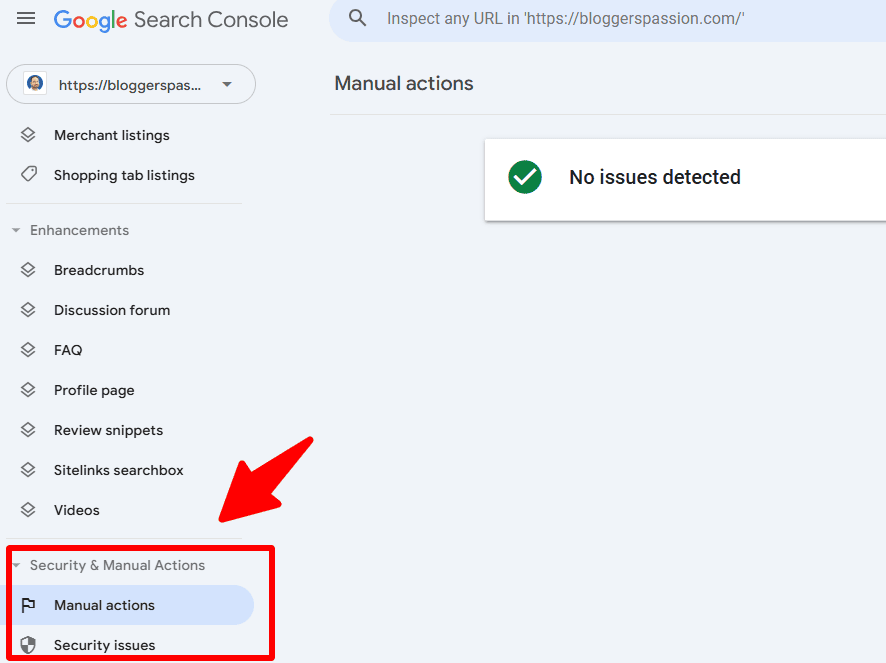
Task: Click the Discussion forum icon in sidebar
Action: [27, 310]
